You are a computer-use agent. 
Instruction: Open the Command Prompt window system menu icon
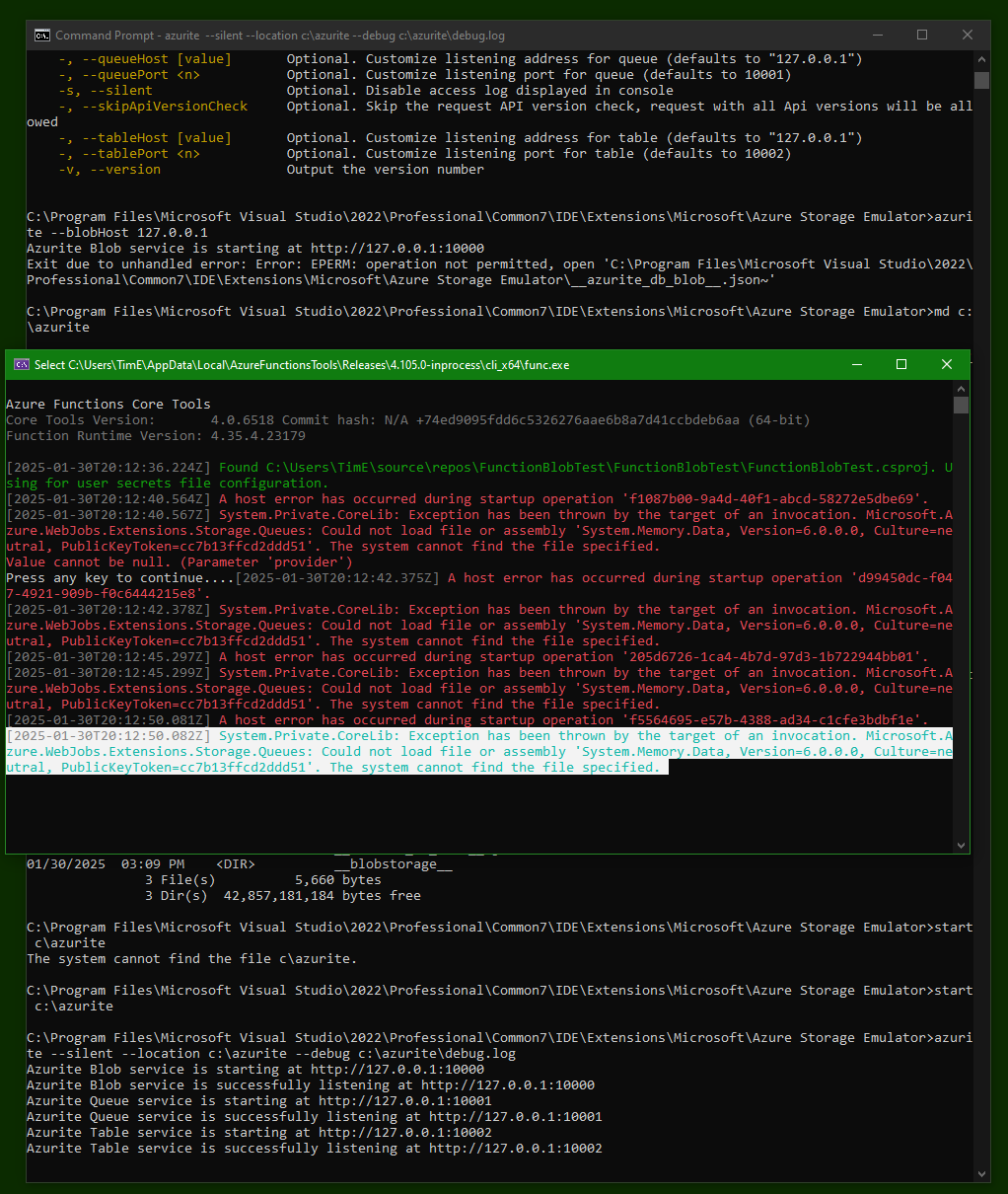[42, 36]
